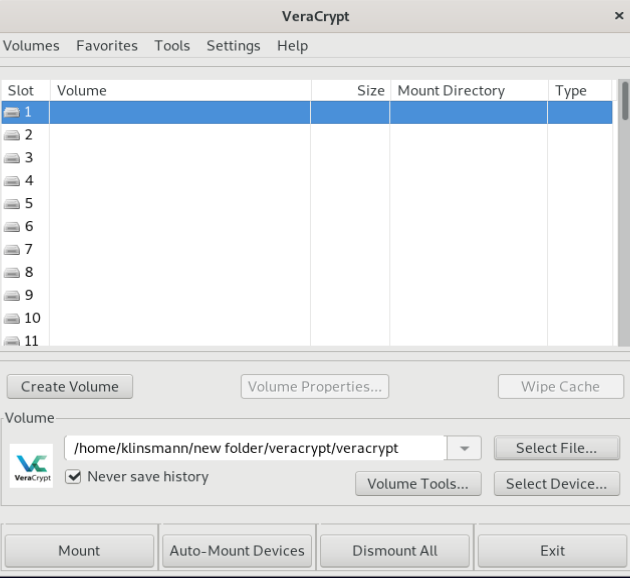Click the Select File button
This screenshot has width=630, height=578.
(556, 448)
